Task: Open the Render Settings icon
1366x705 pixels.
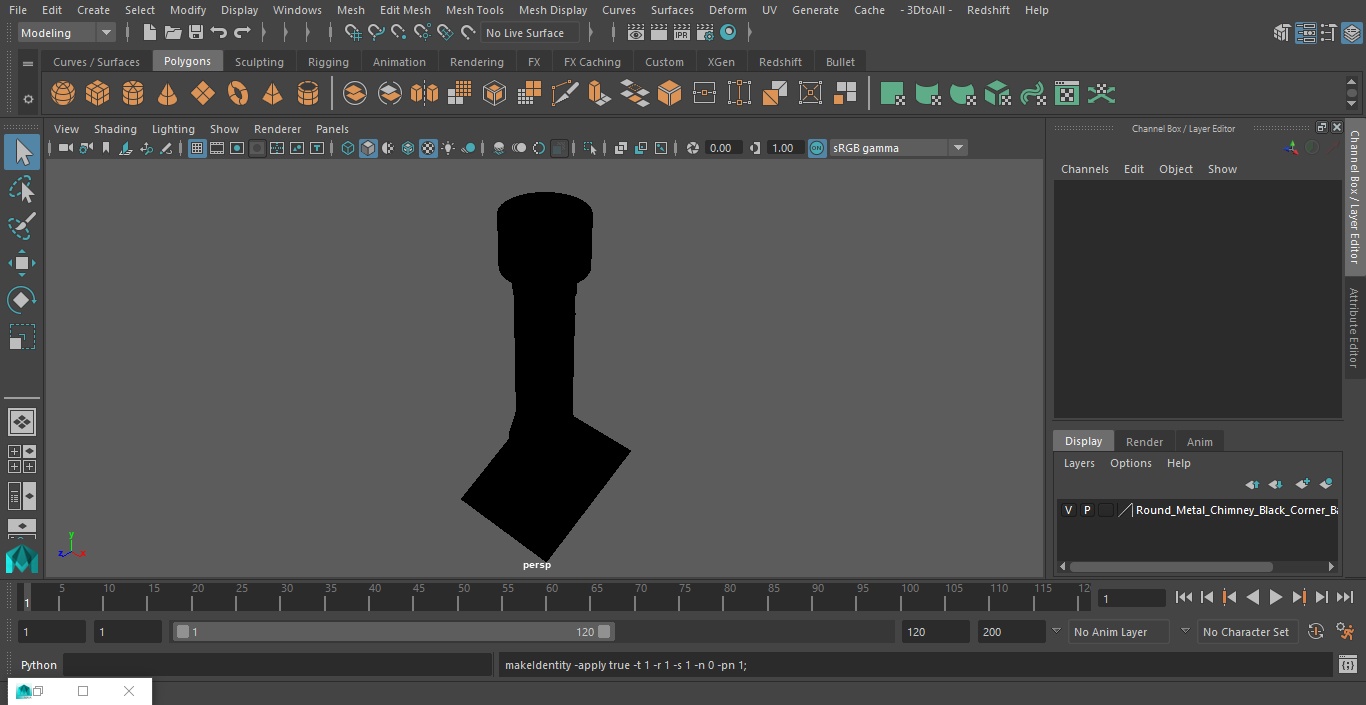Action: click(x=705, y=33)
